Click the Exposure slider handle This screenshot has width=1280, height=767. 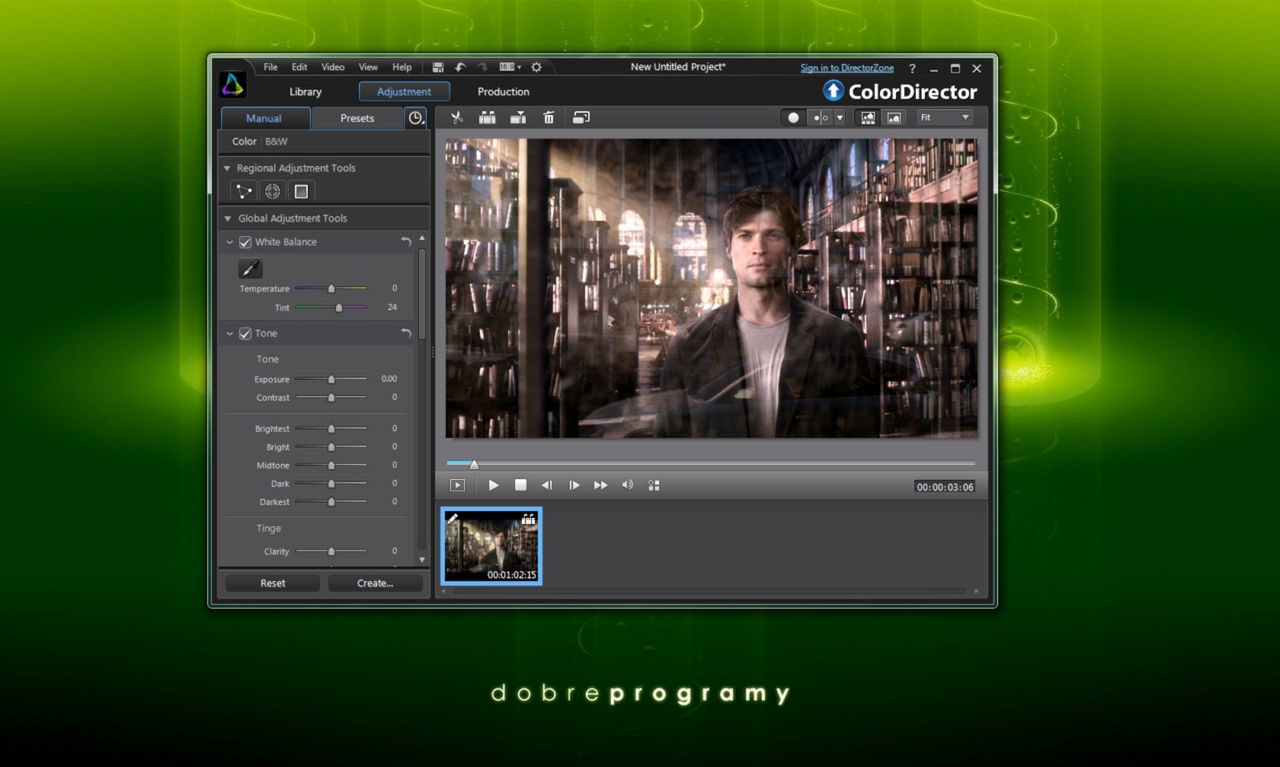[332, 379]
